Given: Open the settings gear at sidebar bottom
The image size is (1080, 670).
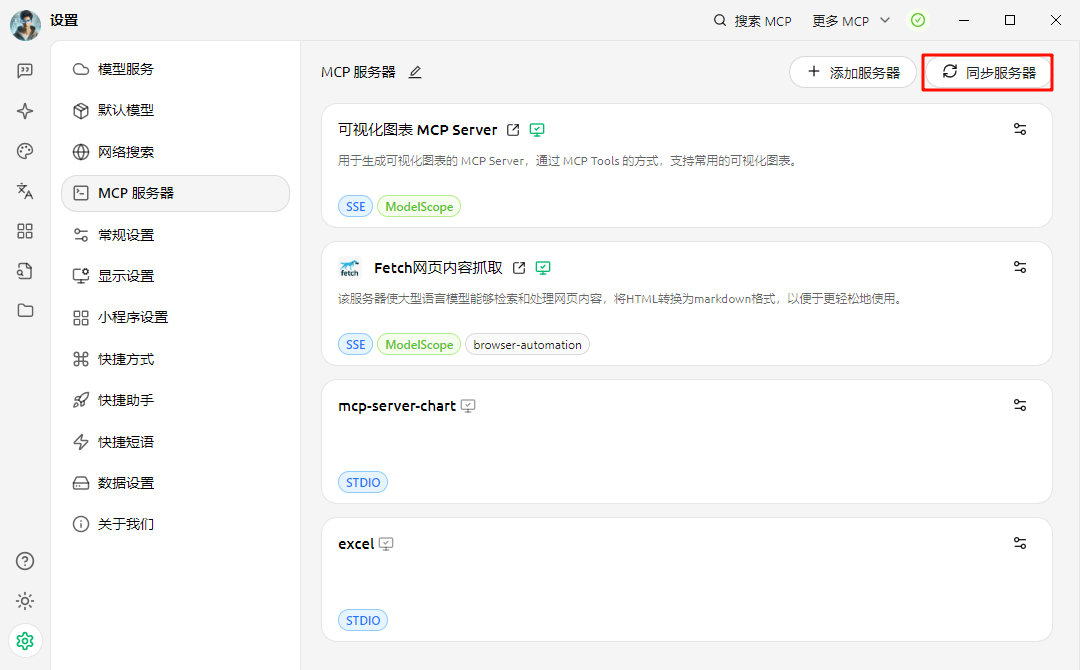Looking at the screenshot, I should coord(24,640).
